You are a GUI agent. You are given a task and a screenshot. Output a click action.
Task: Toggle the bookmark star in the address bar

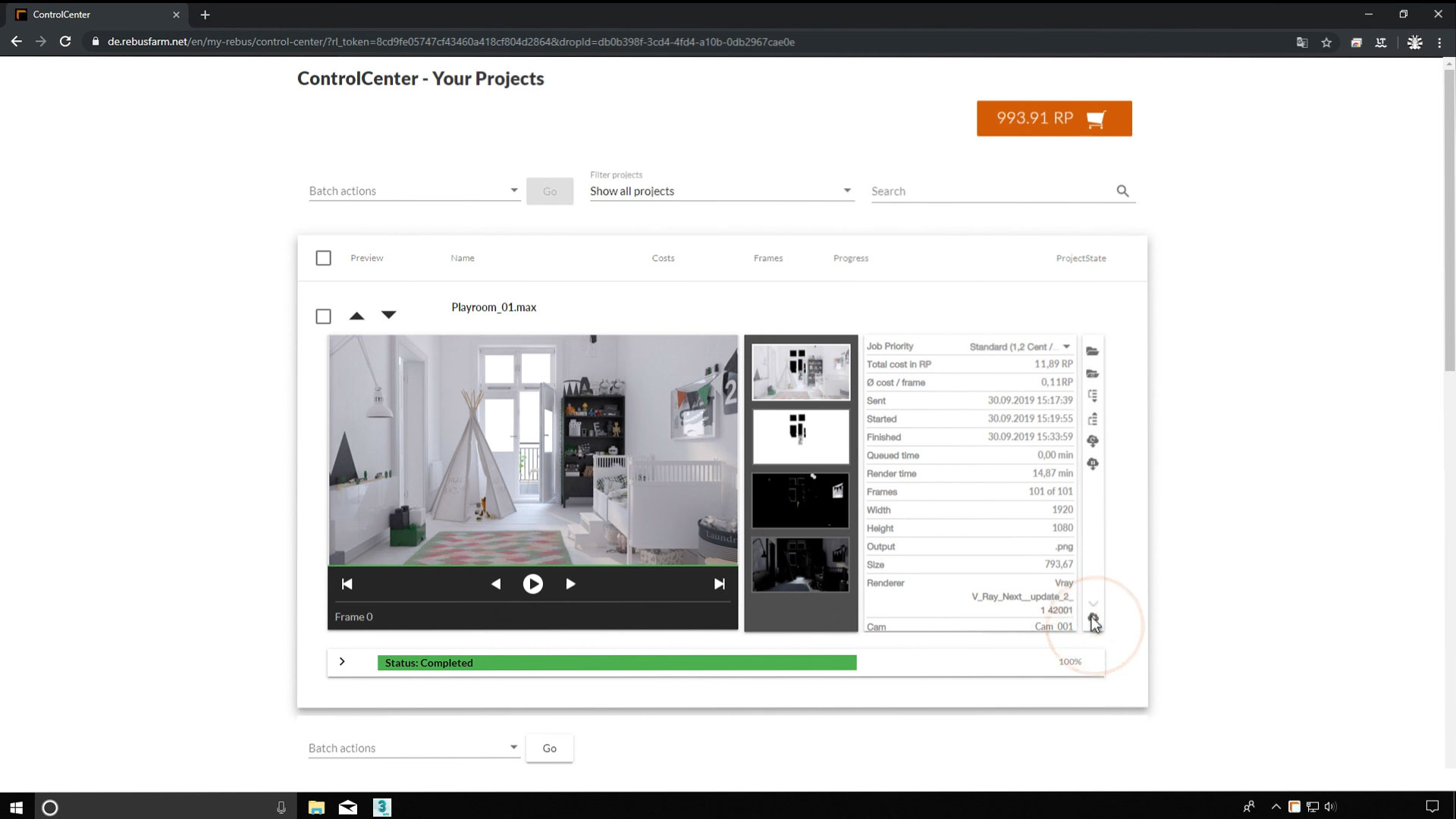[x=1327, y=42]
